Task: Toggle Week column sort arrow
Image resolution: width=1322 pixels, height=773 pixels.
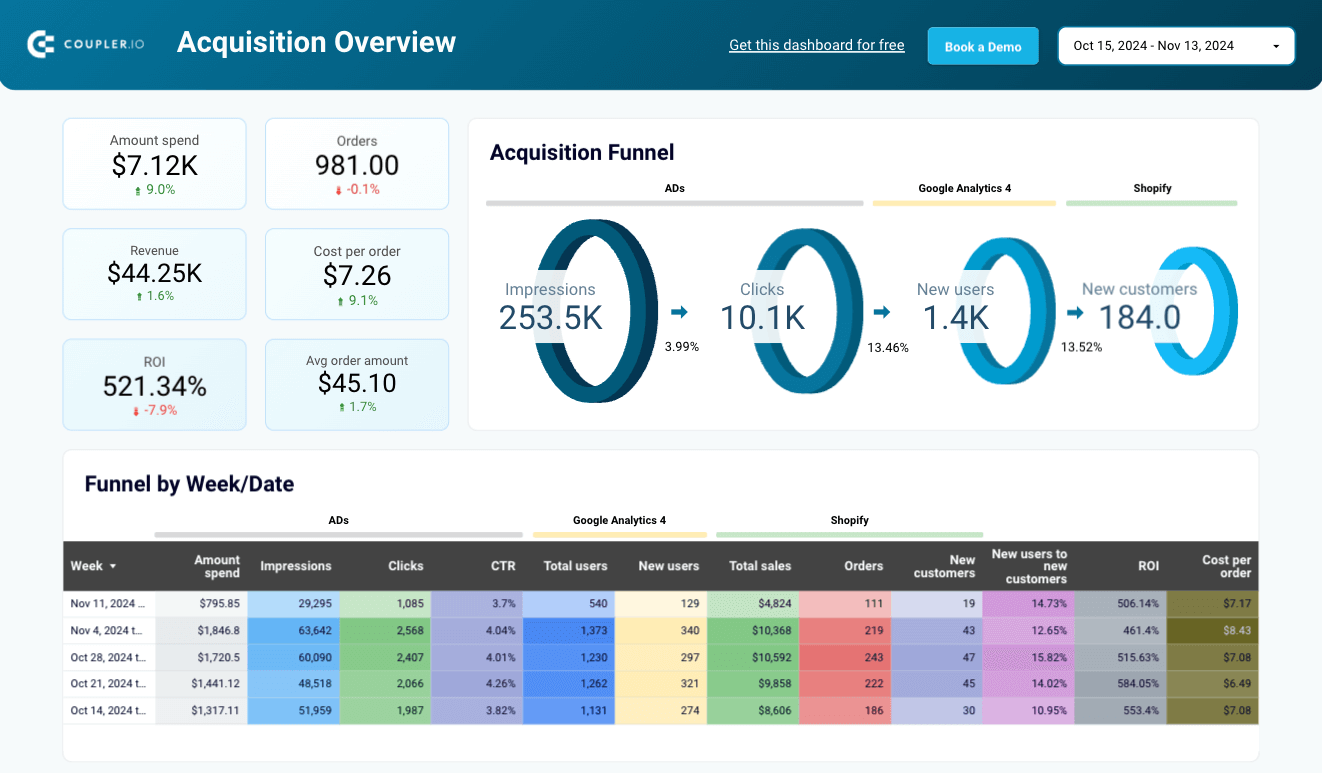Action: 113,566
